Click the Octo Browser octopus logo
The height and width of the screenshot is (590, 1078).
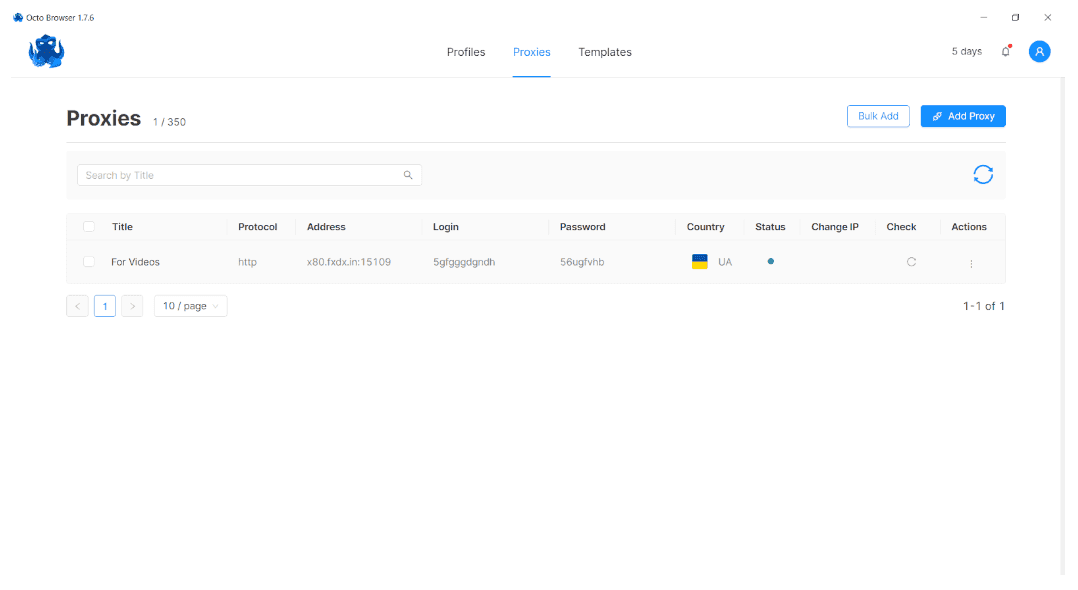[46, 52]
